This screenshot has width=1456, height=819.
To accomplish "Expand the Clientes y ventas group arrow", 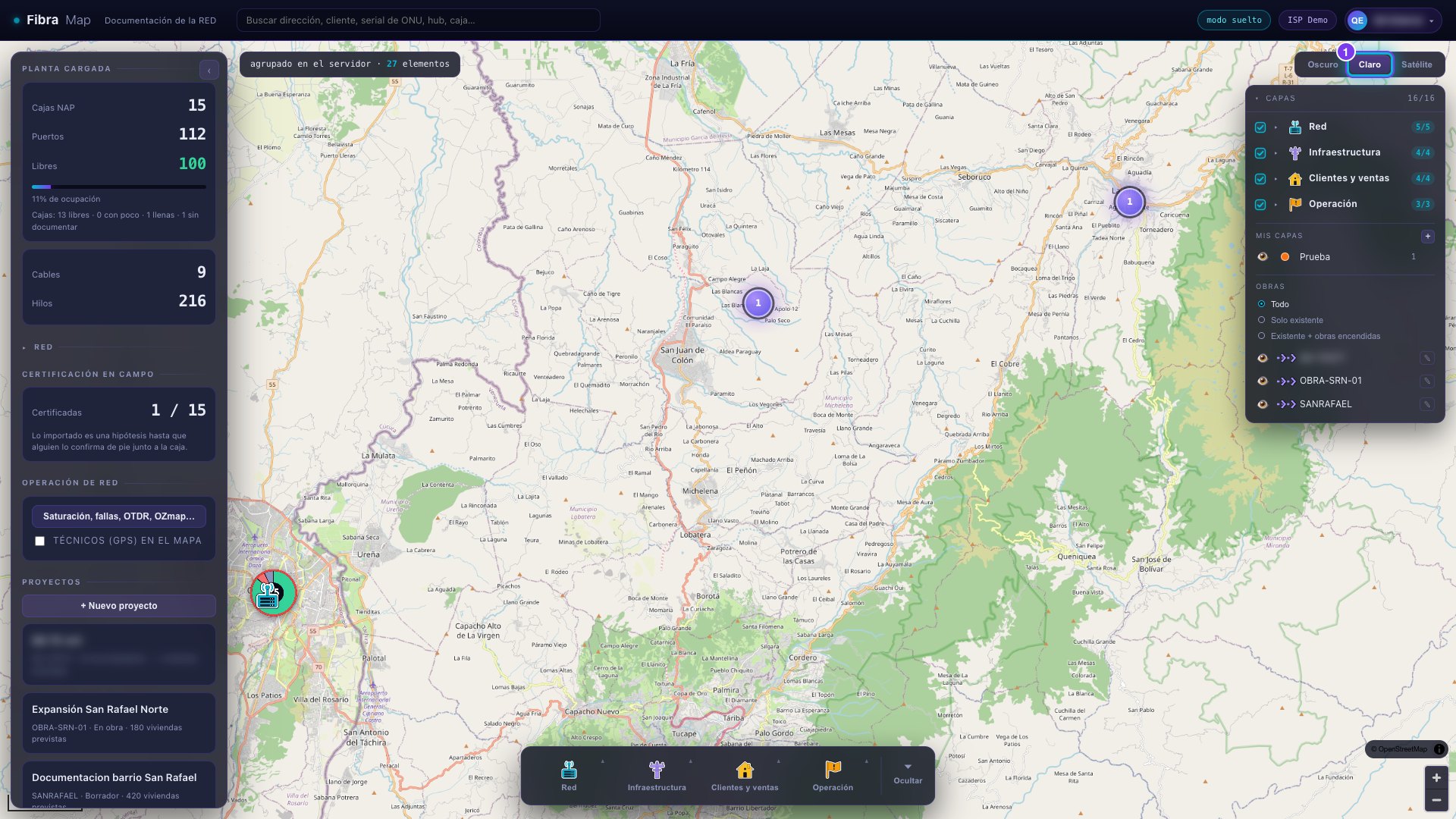I will pos(1276,179).
